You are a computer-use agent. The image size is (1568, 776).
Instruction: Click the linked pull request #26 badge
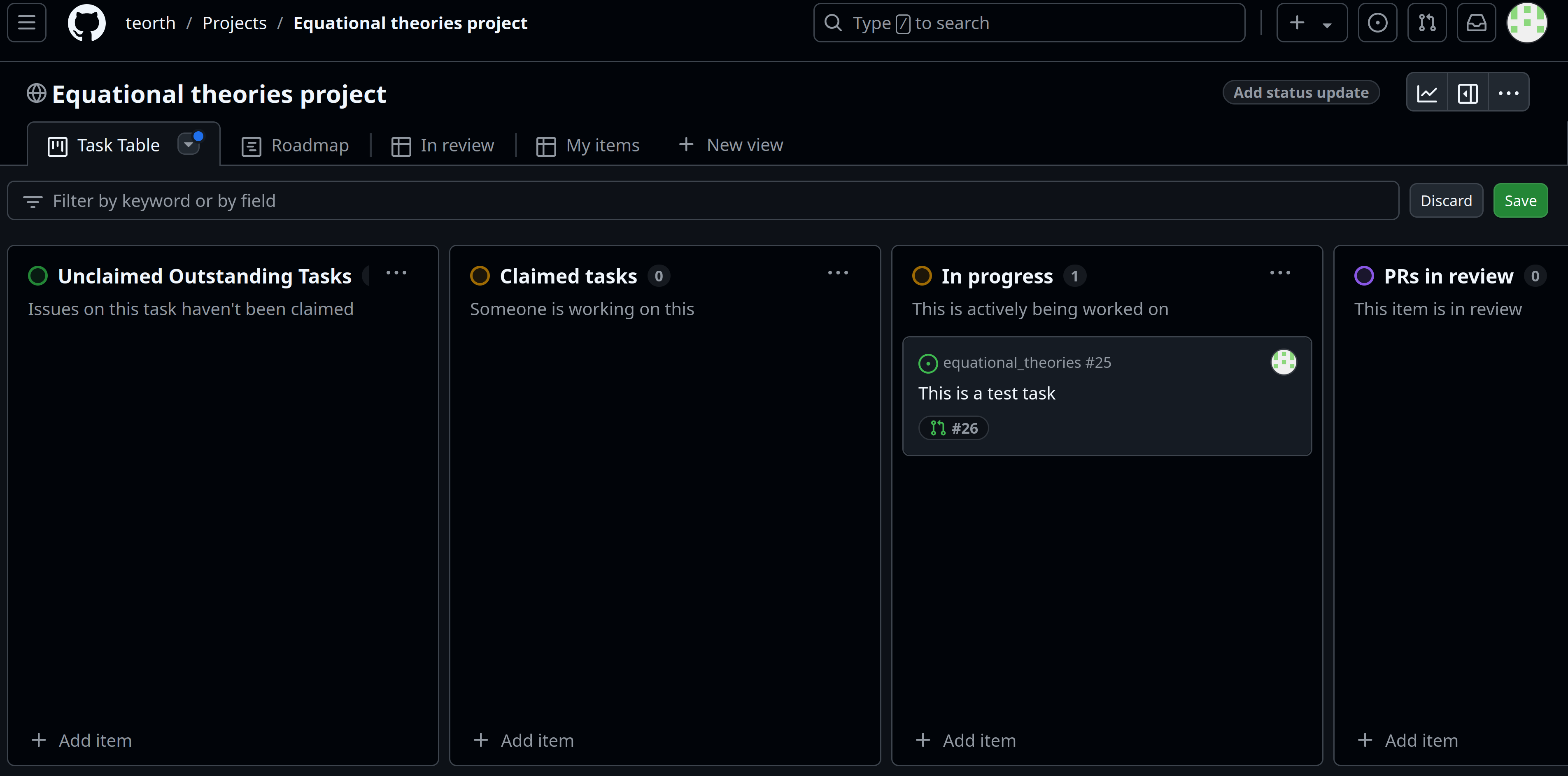pos(953,428)
